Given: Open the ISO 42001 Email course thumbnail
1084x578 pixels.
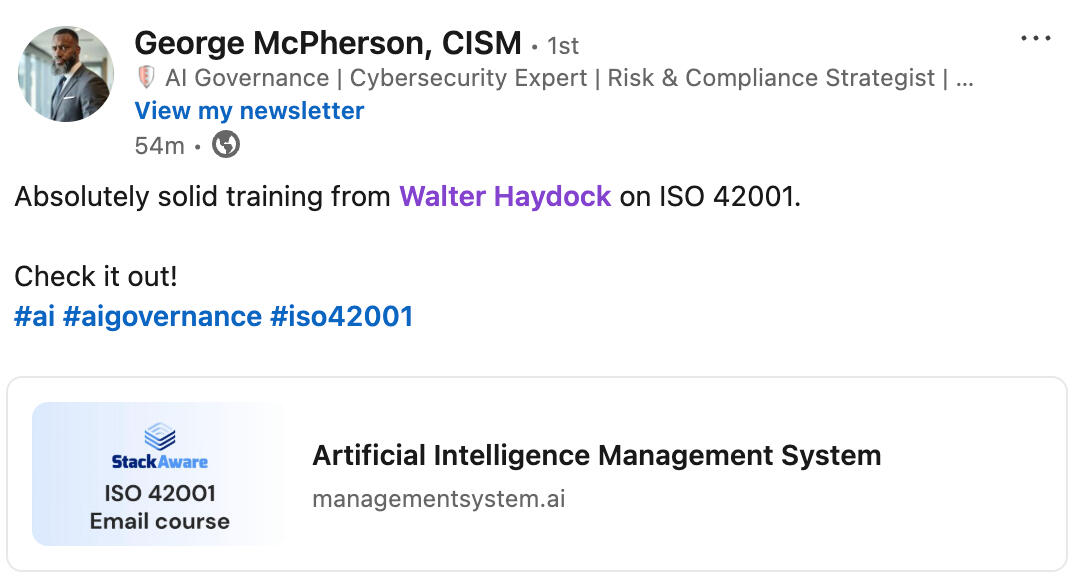Looking at the screenshot, I should pos(158,474).
